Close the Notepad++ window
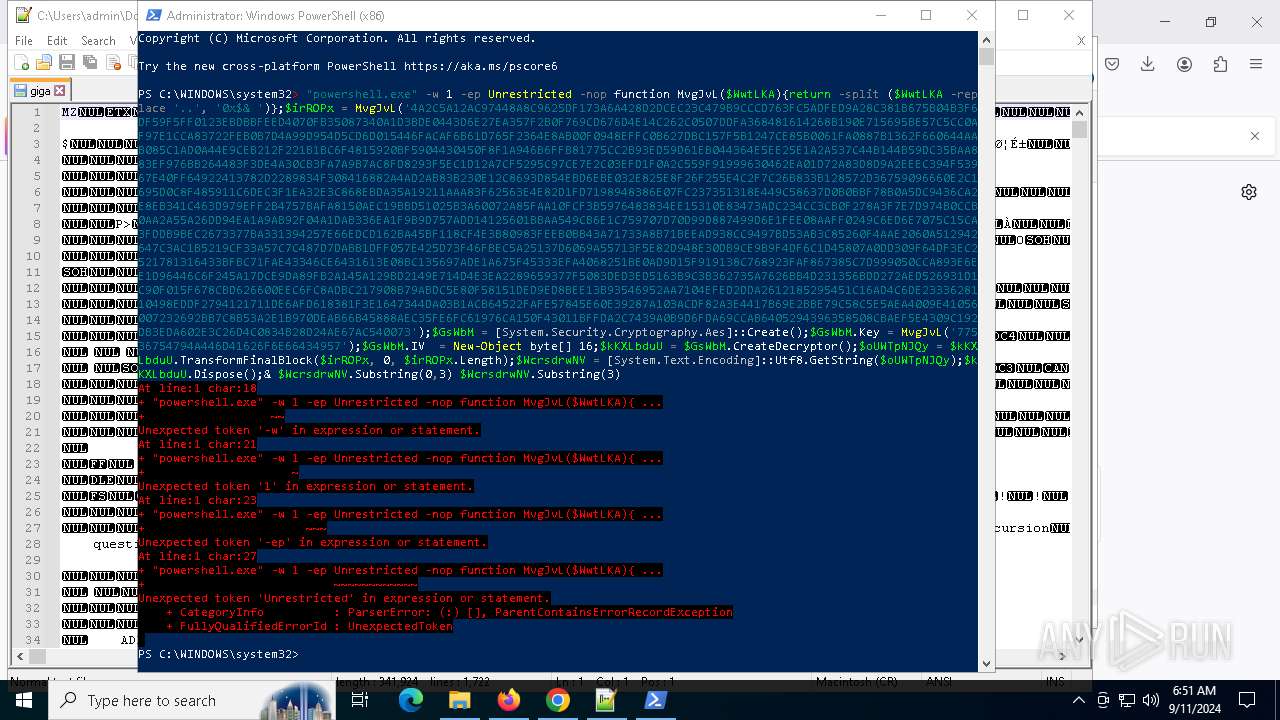The height and width of the screenshot is (720, 1280). coord(1069,15)
